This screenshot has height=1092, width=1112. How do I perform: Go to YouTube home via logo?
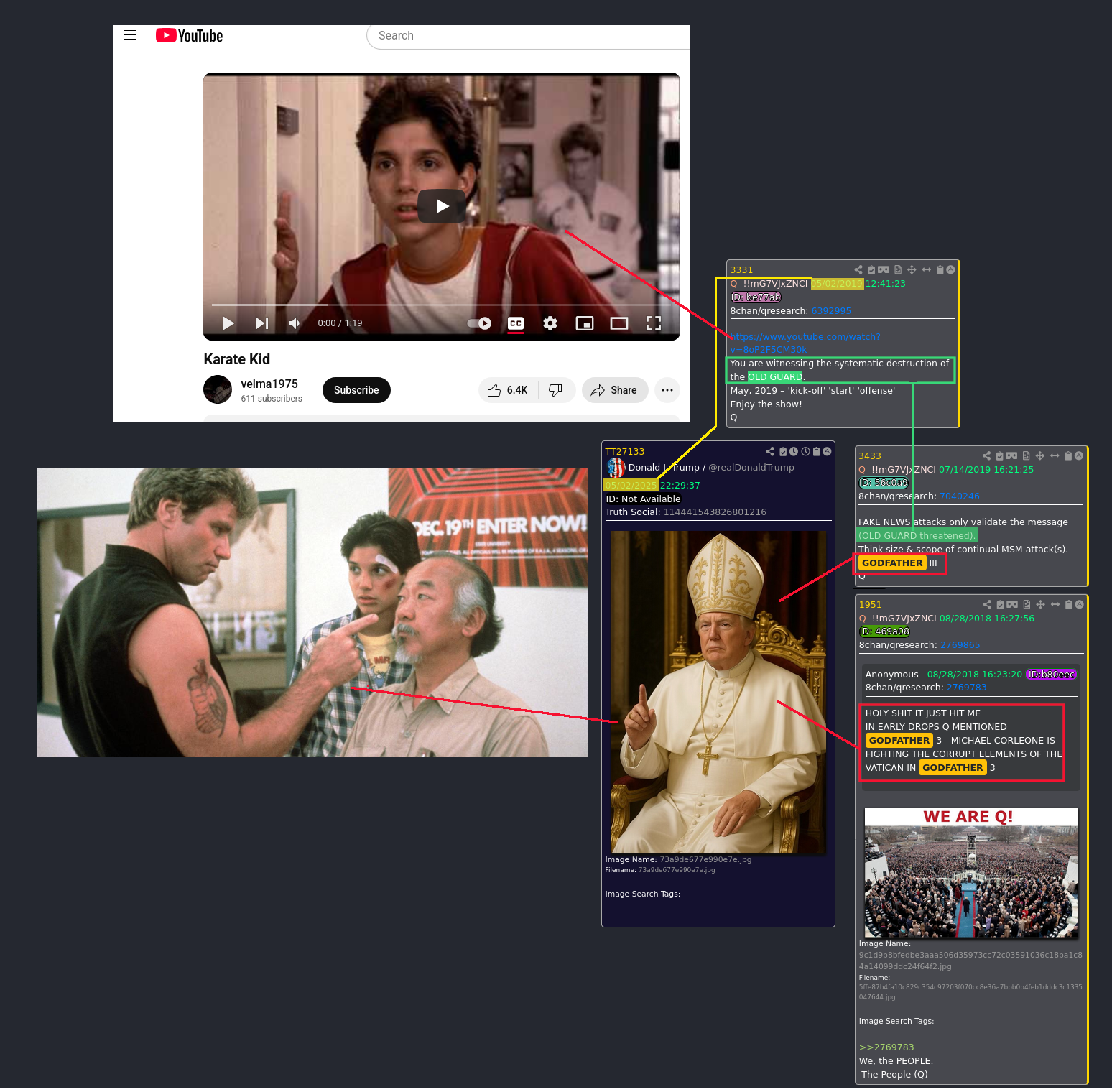coord(190,35)
